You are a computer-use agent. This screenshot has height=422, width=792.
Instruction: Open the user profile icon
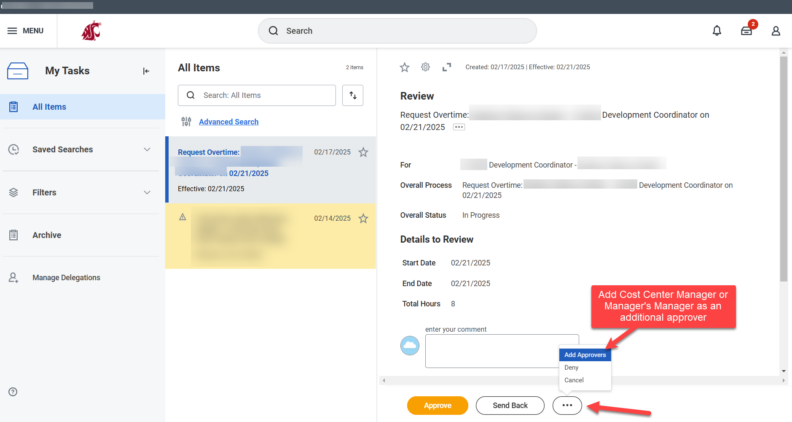[776, 31]
